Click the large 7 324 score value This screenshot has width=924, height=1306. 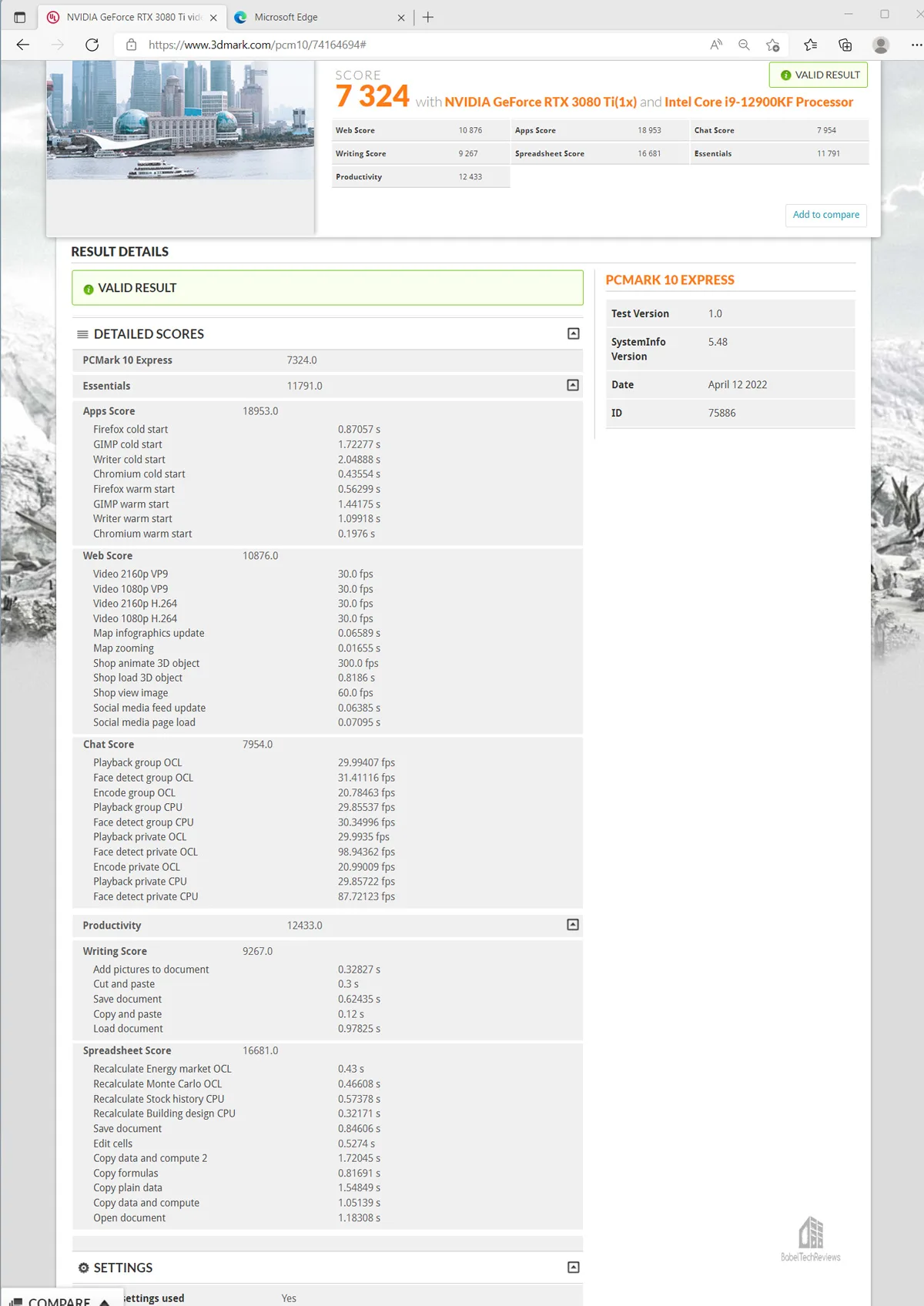click(x=372, y=96)
